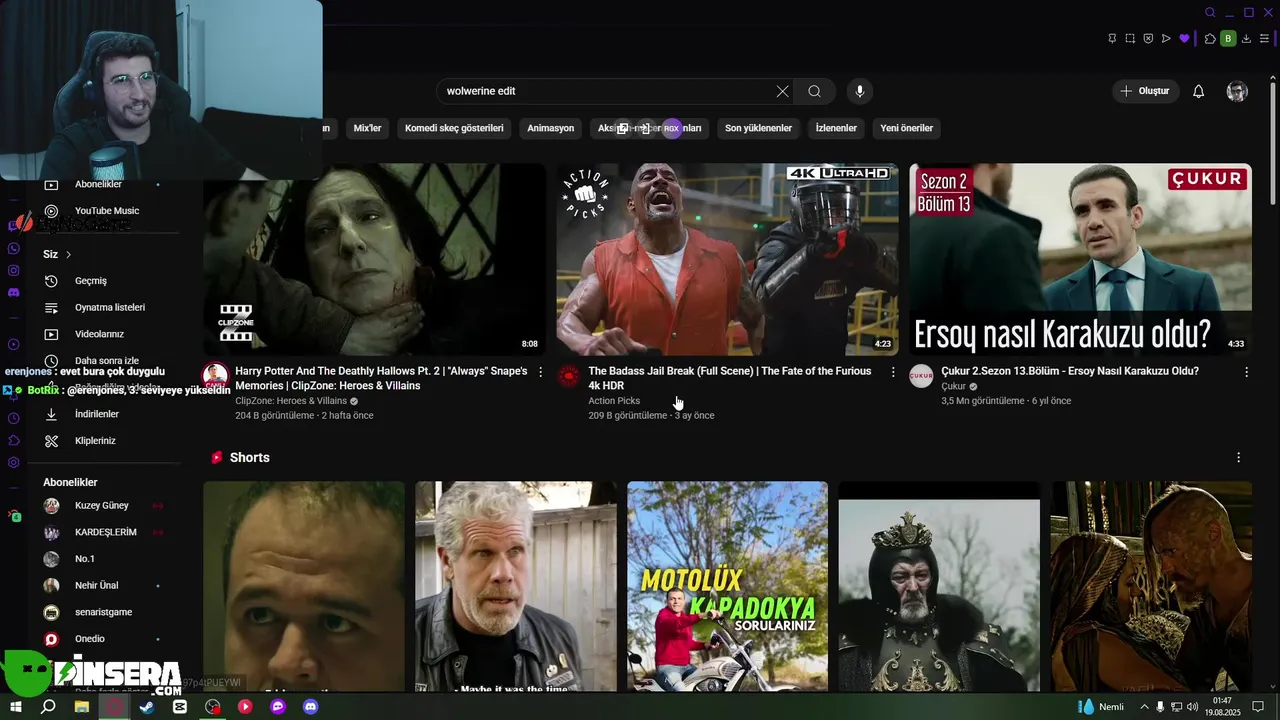Image resolution: width=1280 pixels, height=720 pixels.
Task: Open the No.1 subscription
Action: pos(85,559)
